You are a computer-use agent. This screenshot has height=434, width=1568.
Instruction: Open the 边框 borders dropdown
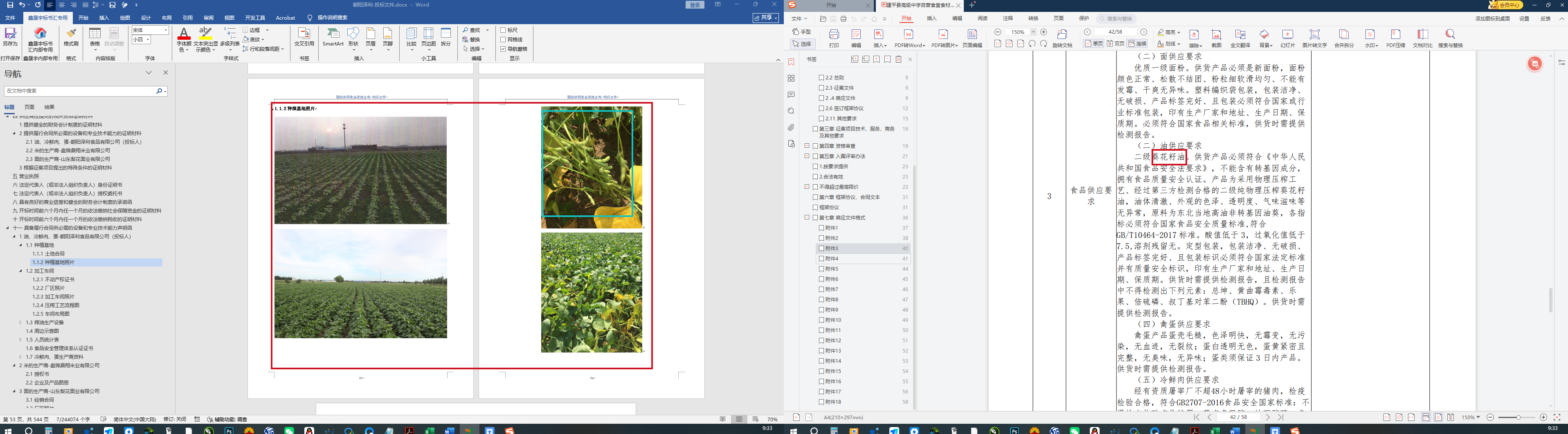[x=267, y=30]
